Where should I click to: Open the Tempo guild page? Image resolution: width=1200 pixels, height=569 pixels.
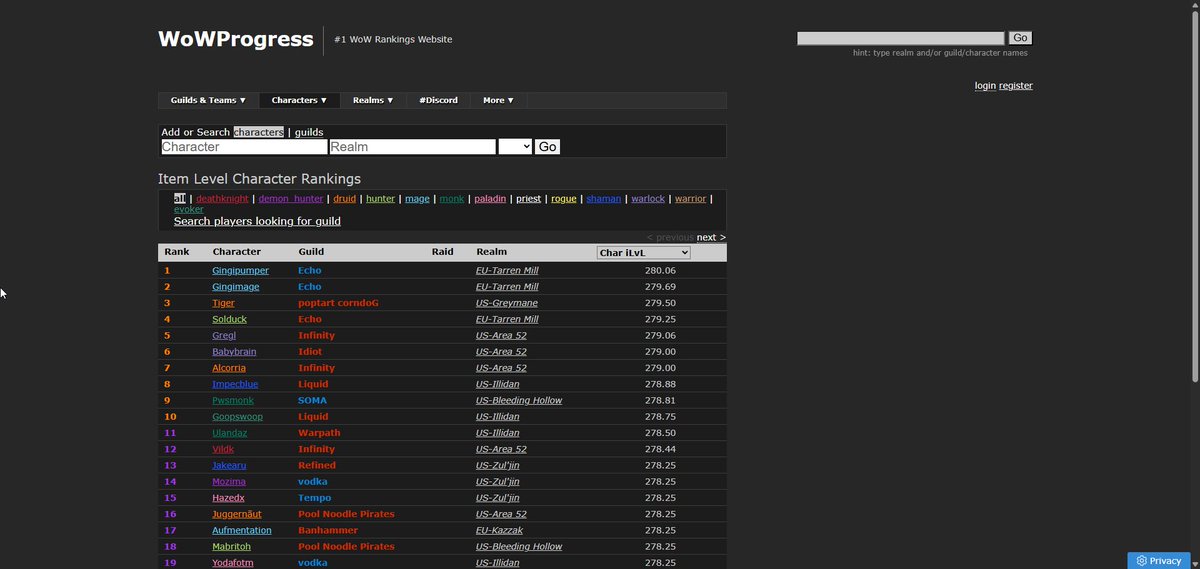coord(314,498)
